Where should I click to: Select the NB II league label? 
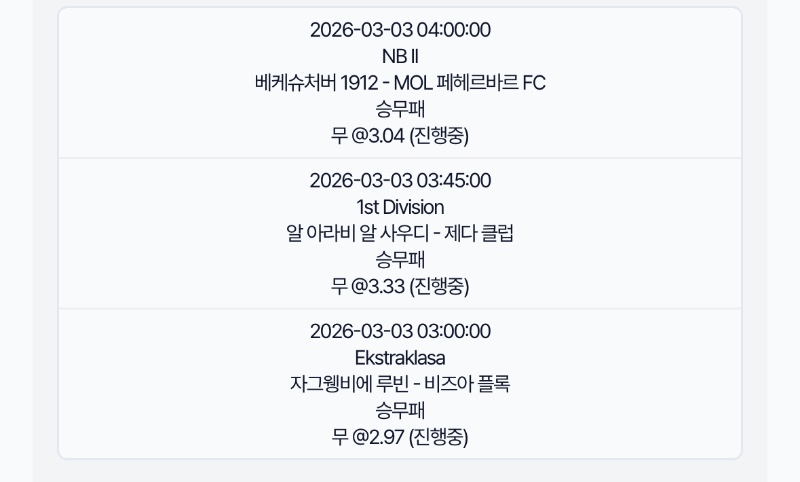coord(400,56)
